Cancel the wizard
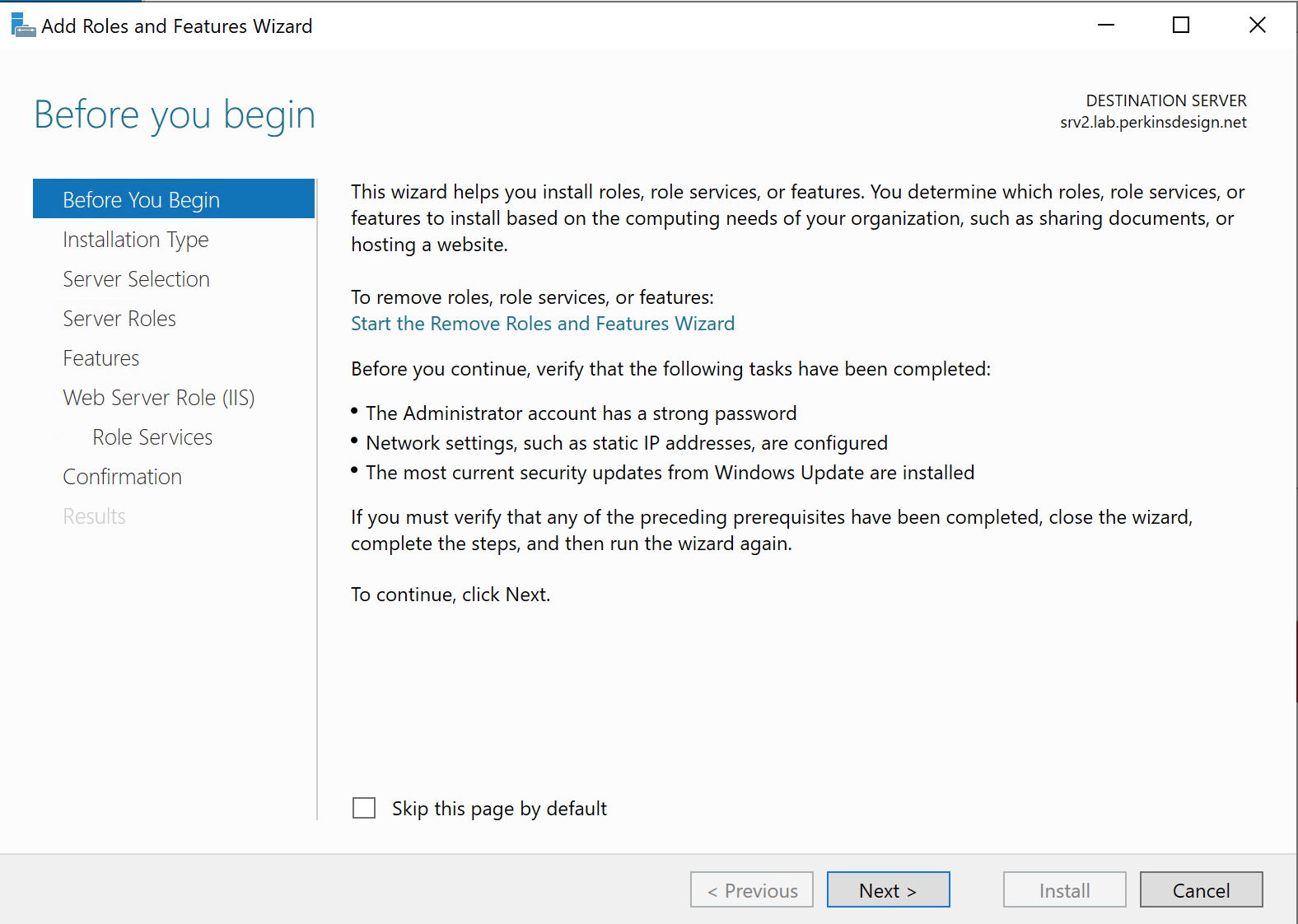Screen dimensions: 1298x924 [x=1201, y=890]
